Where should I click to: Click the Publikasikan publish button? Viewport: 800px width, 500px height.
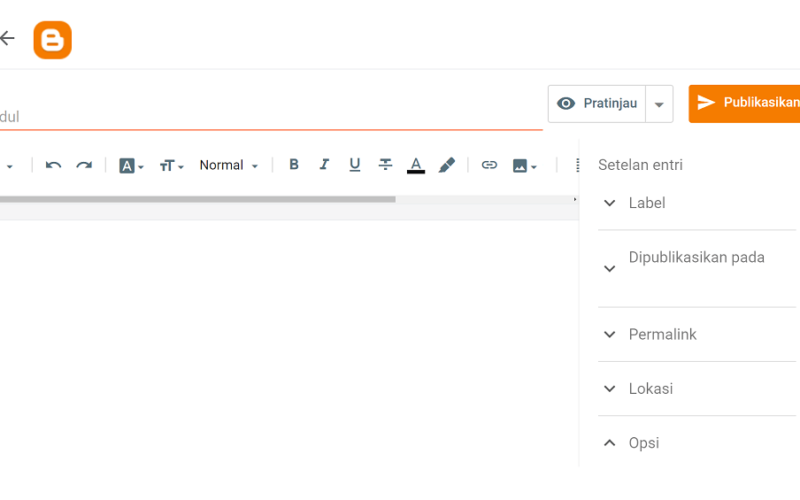744,104
